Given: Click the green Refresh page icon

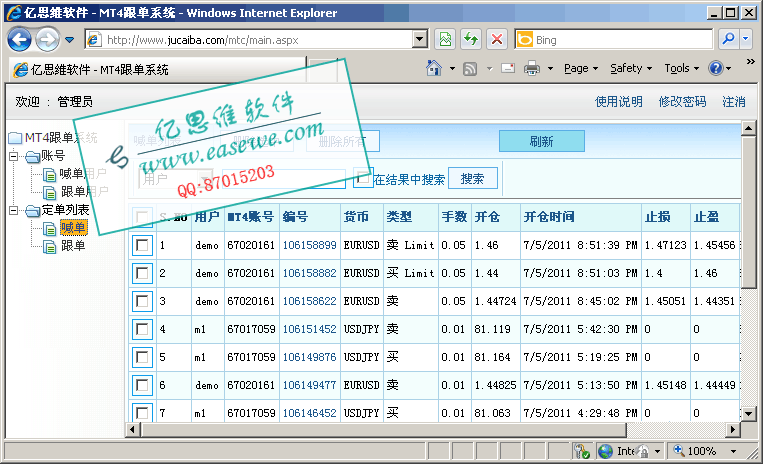Looking at the screenshot, I should pyautogui.click(x=471, y=39).
